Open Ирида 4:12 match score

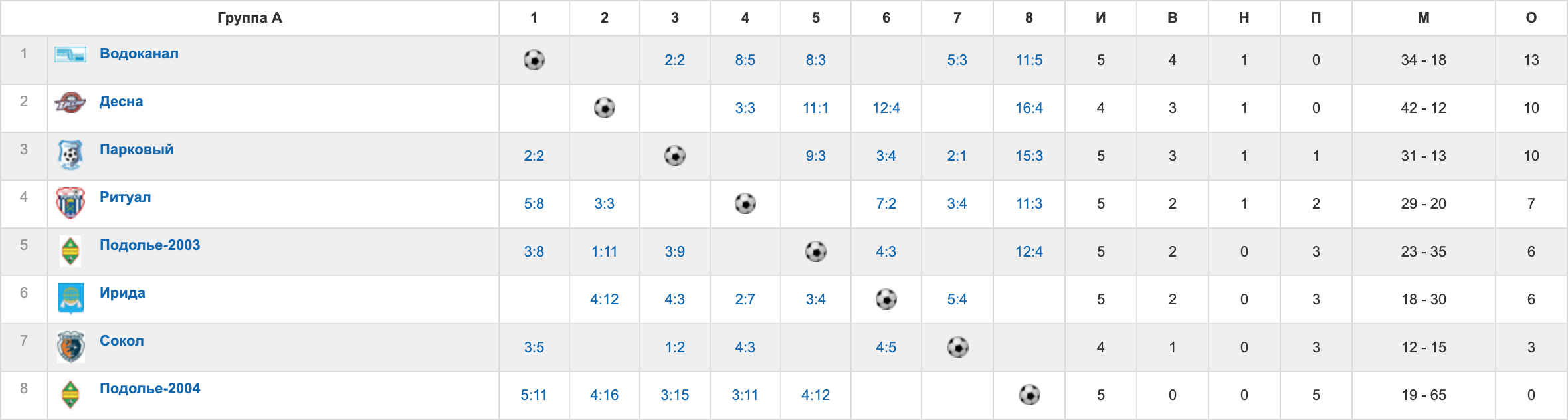[x=605, y=299]
